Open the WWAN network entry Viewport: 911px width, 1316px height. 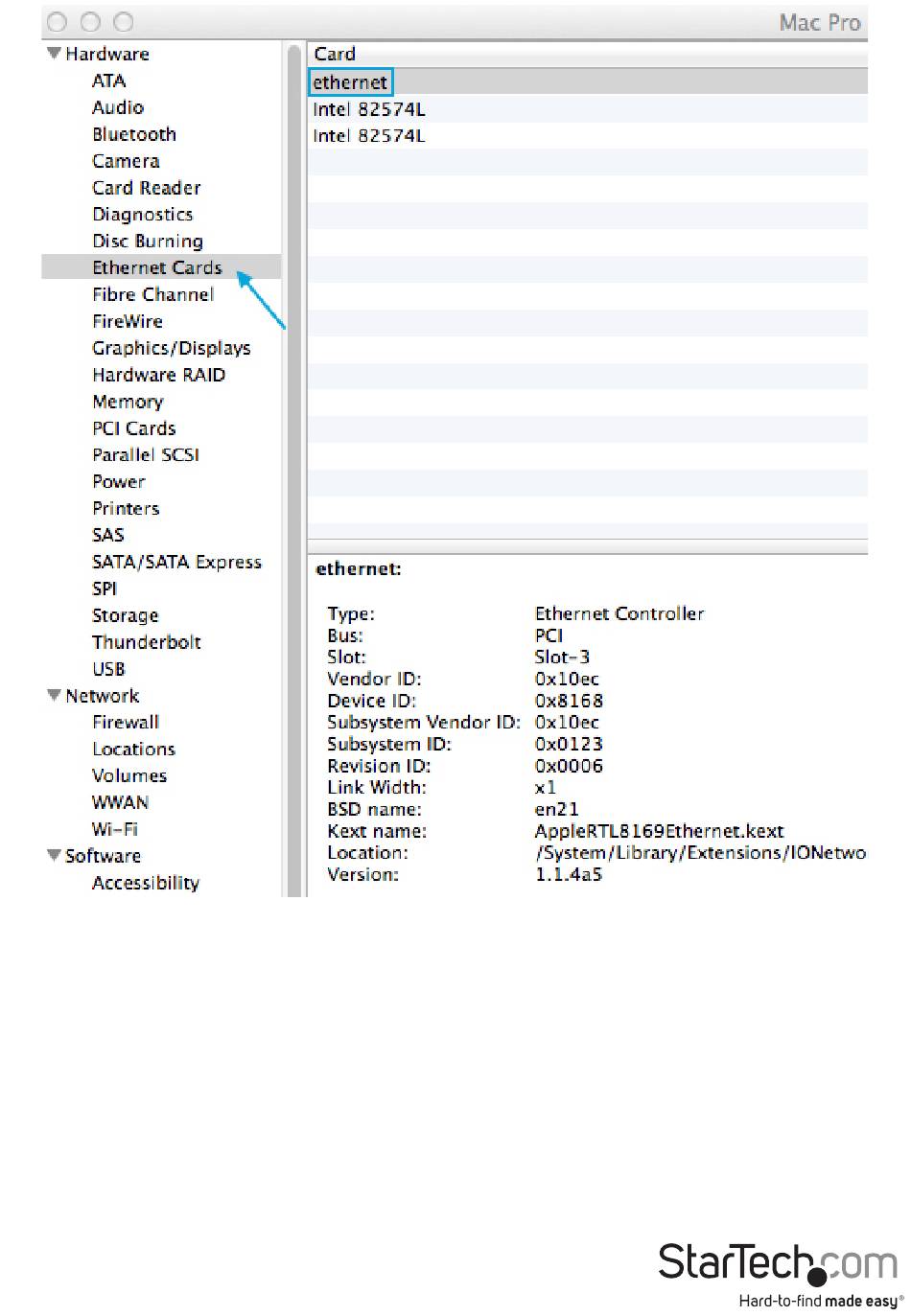[121, 802]
